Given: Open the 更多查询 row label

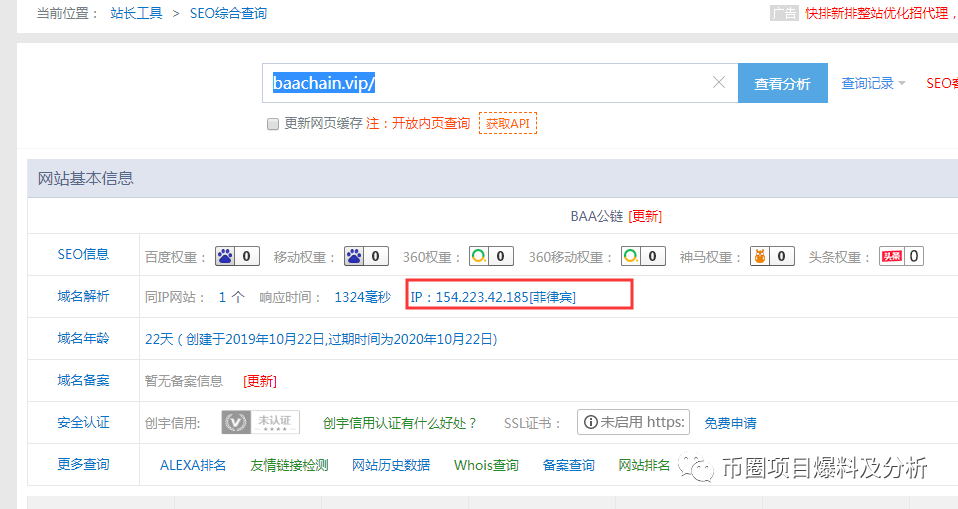Looking at the screenshot, I should pyautogui.click(x=83, y=464).
